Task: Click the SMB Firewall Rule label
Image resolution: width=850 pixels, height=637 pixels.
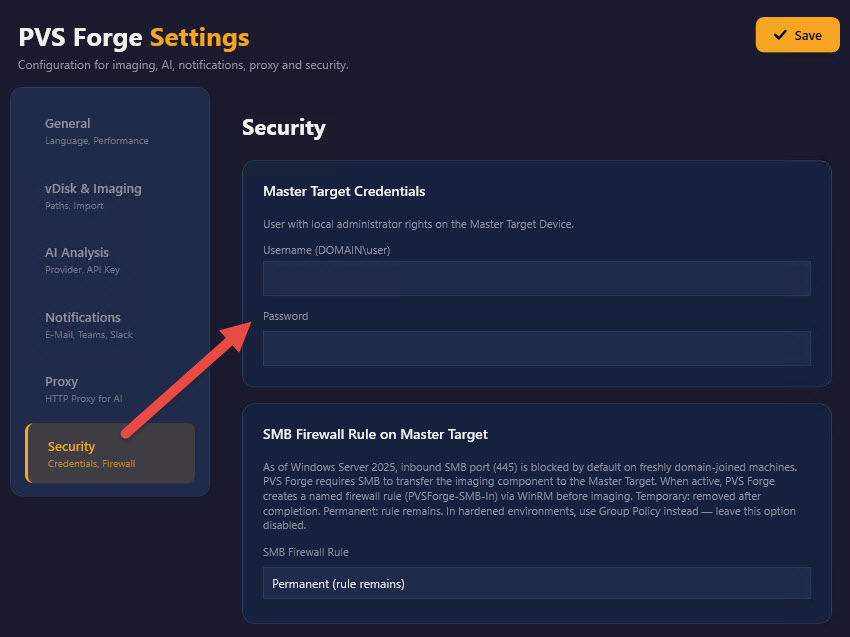Action: [x=306, y=552]
